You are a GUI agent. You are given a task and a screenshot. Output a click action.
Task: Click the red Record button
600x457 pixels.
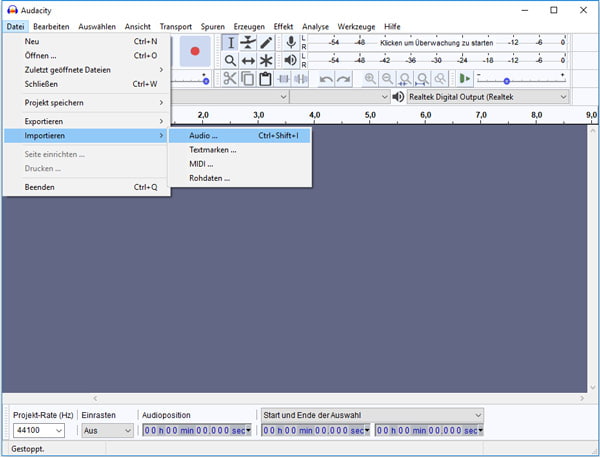(195, 51)
